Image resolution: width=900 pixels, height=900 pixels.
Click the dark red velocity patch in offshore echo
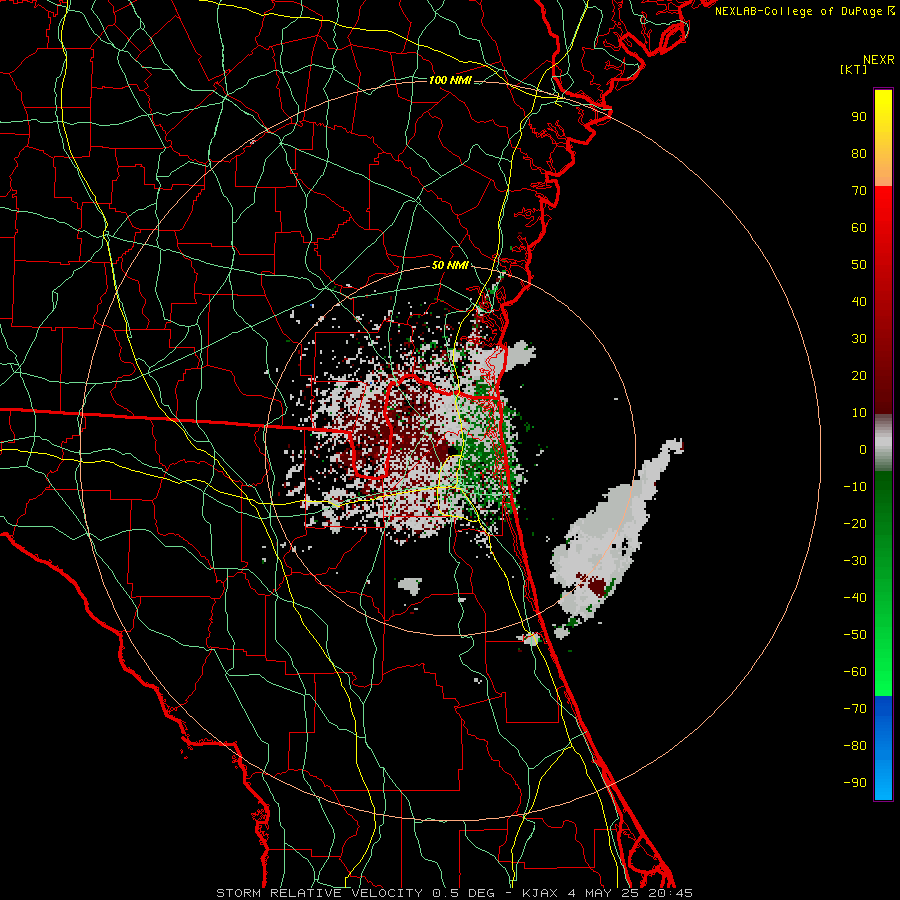[598, 587]
